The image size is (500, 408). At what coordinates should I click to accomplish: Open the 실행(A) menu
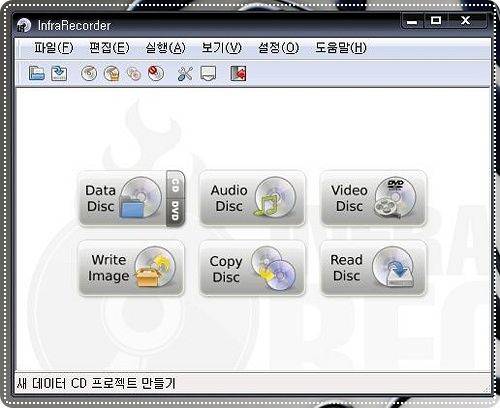(x=165, y=48)
